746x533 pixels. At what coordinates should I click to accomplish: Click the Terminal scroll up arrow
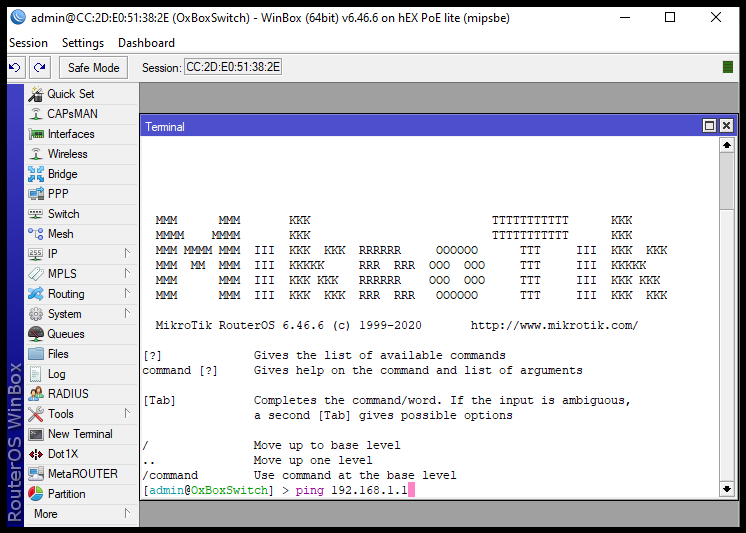tap(726, 145)
